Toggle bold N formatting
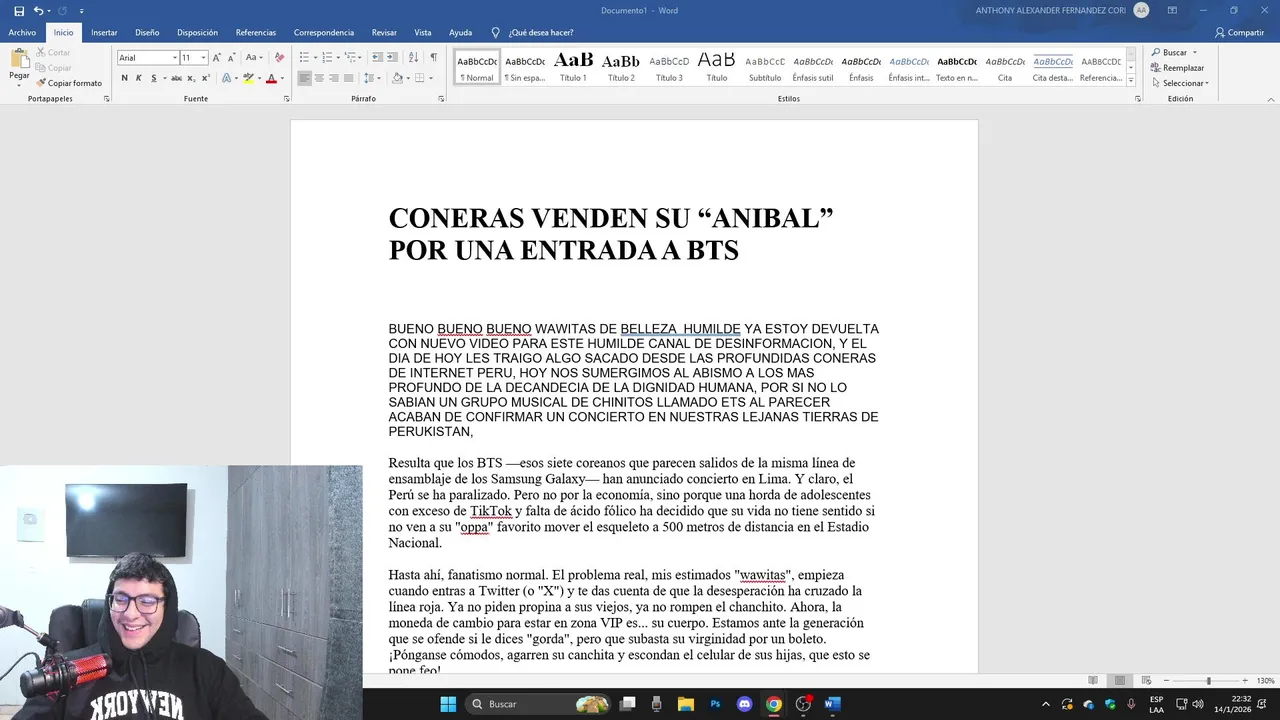This screenshot has width=1280, height=720. click(125, 78)
